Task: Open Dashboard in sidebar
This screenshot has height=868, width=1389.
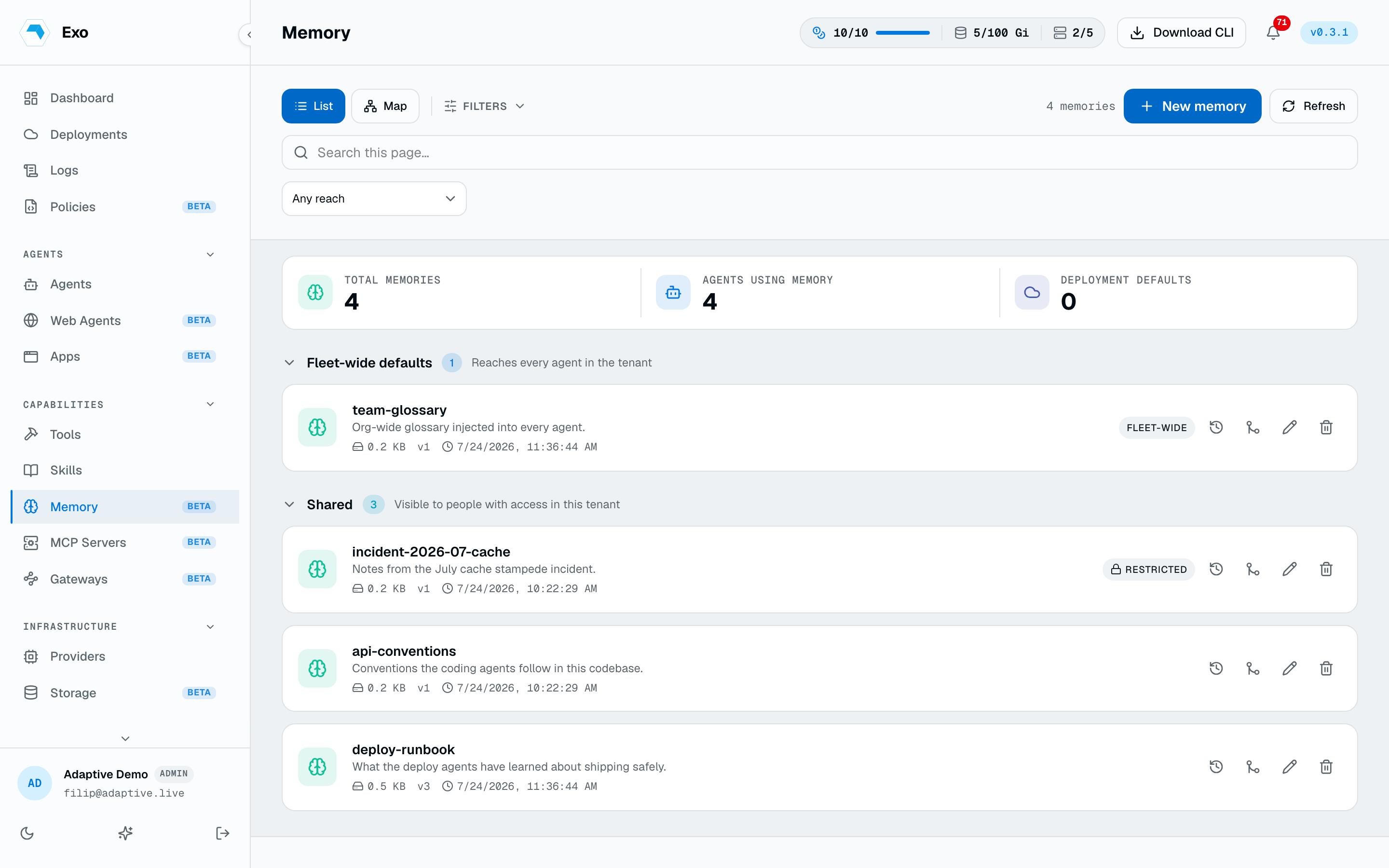Action: (125, 98)
